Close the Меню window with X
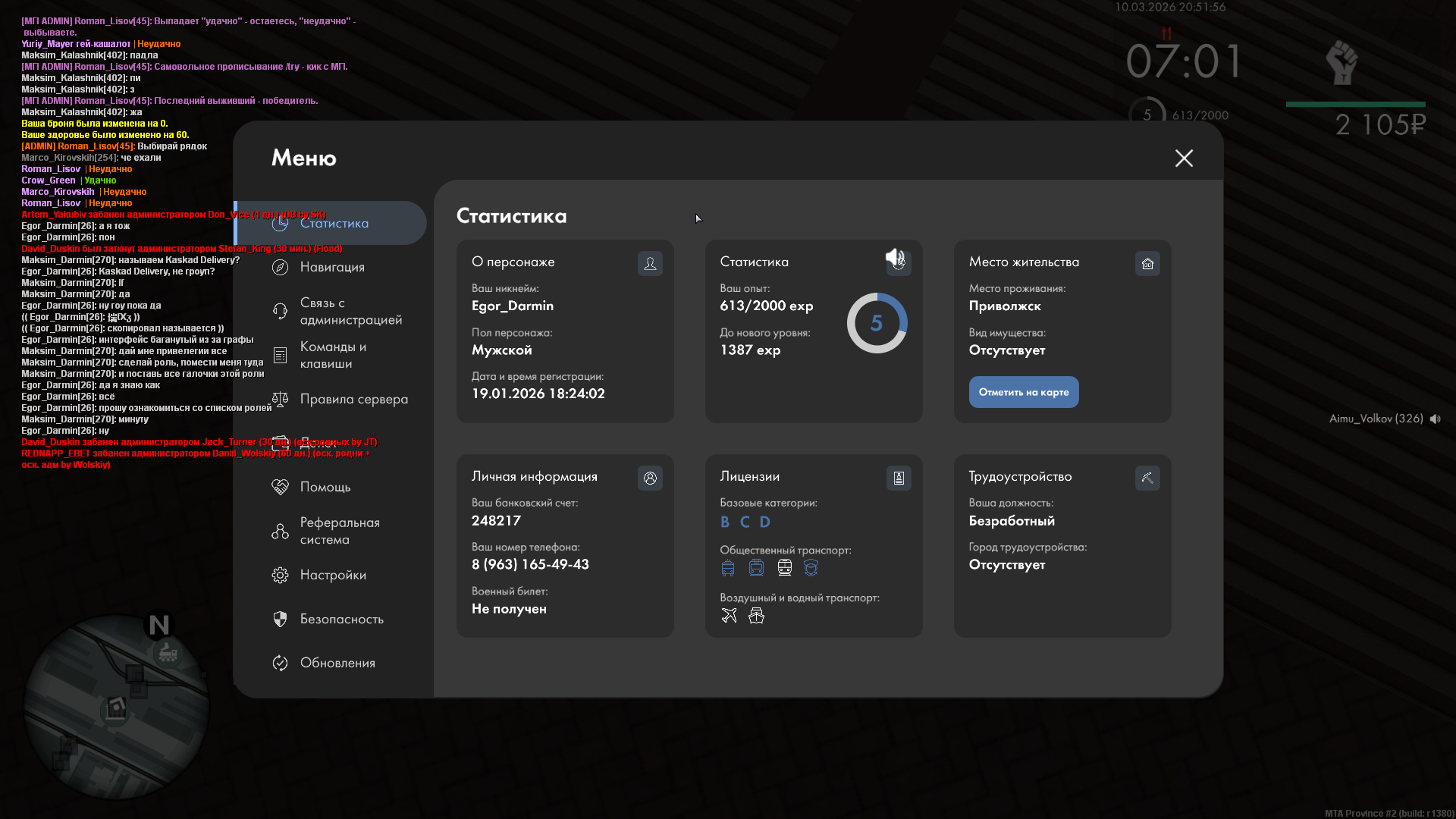1456x819 pixels. [x=1184, y=158]
